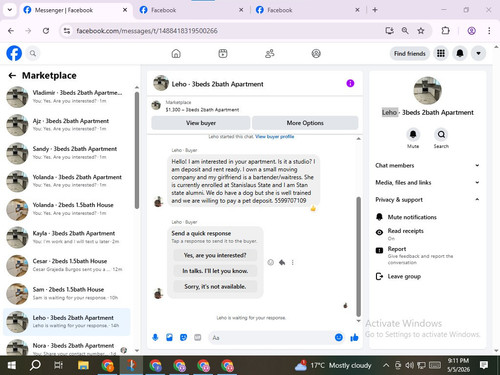500x375 pixels.
Task: Click Report conversation option
Action: (x=427, y=255)
